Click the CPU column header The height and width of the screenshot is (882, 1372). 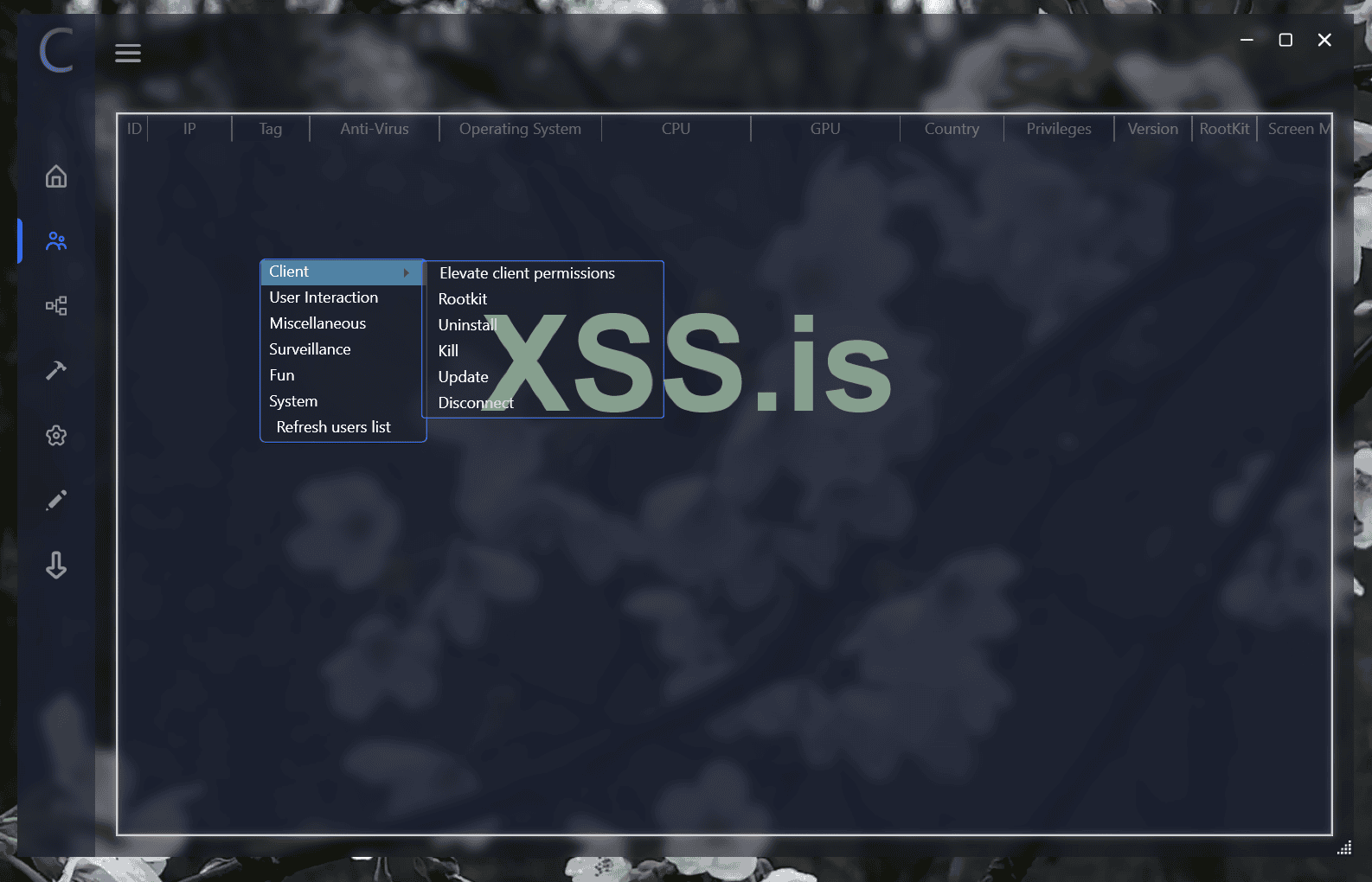point(676,129)
